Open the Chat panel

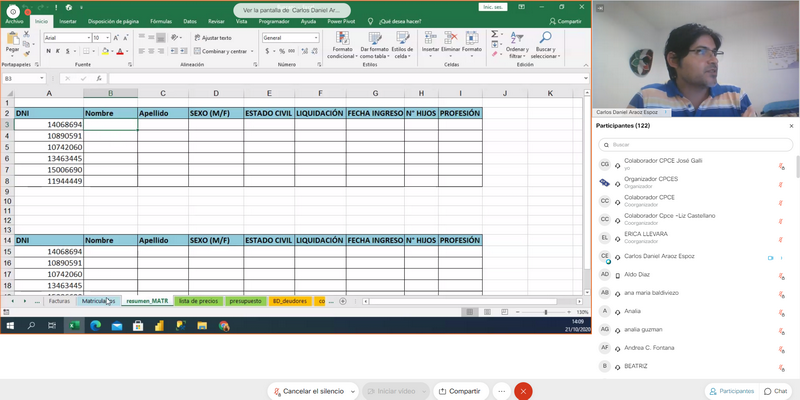[x=776, y=391]
